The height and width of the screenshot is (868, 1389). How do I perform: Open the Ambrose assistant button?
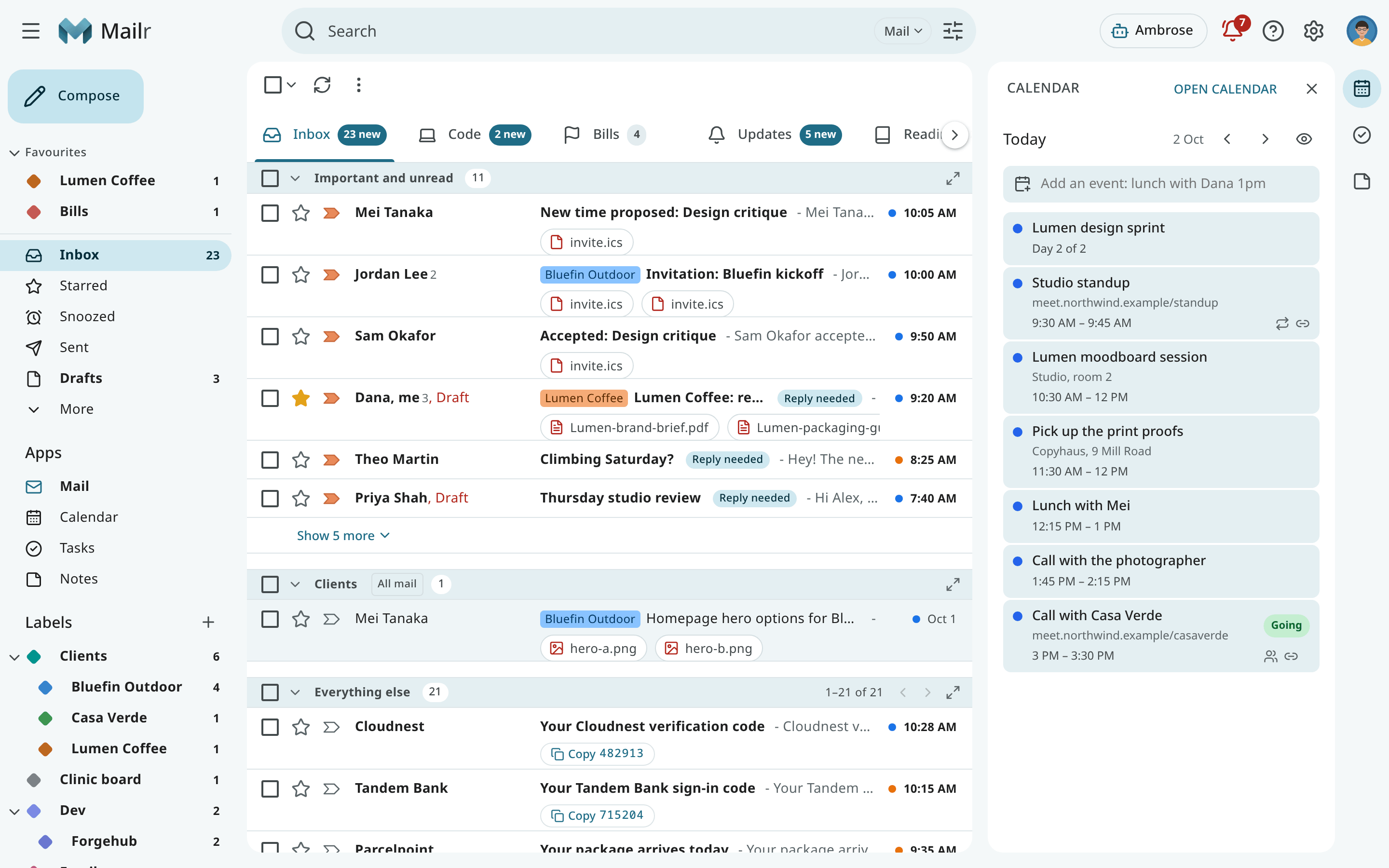[x=1153, y=31]
